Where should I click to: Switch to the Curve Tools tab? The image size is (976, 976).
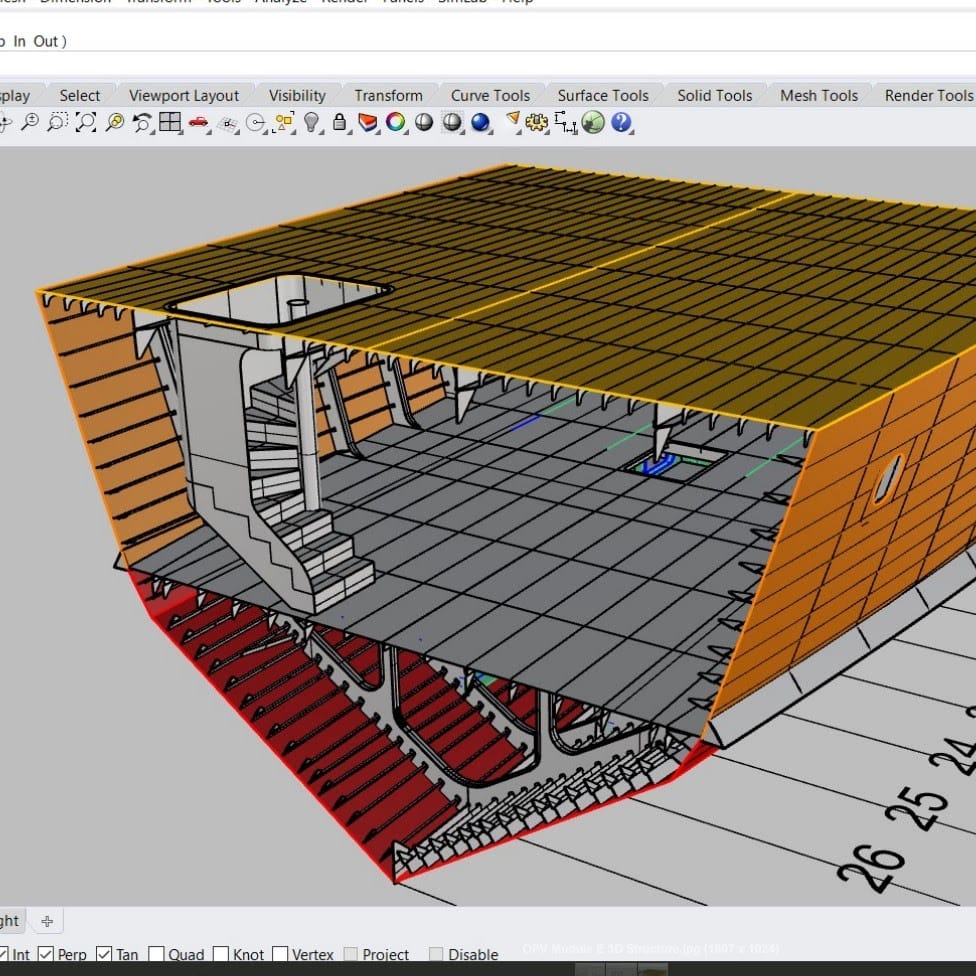point(490,95)
